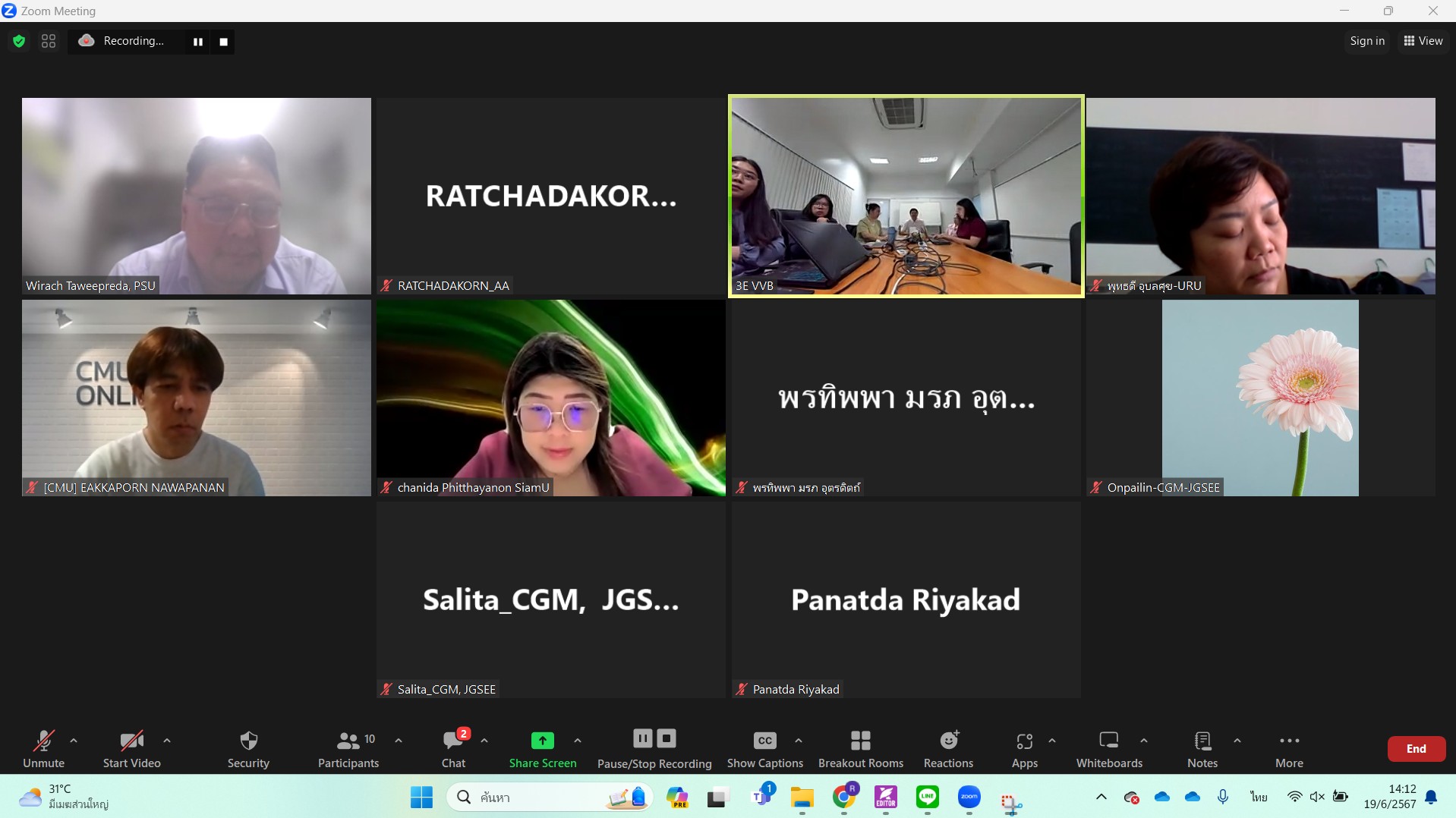The height and width of the screenshot is (818, 1456).
Task: Open the Participants panel
Action: coord(348,748)
